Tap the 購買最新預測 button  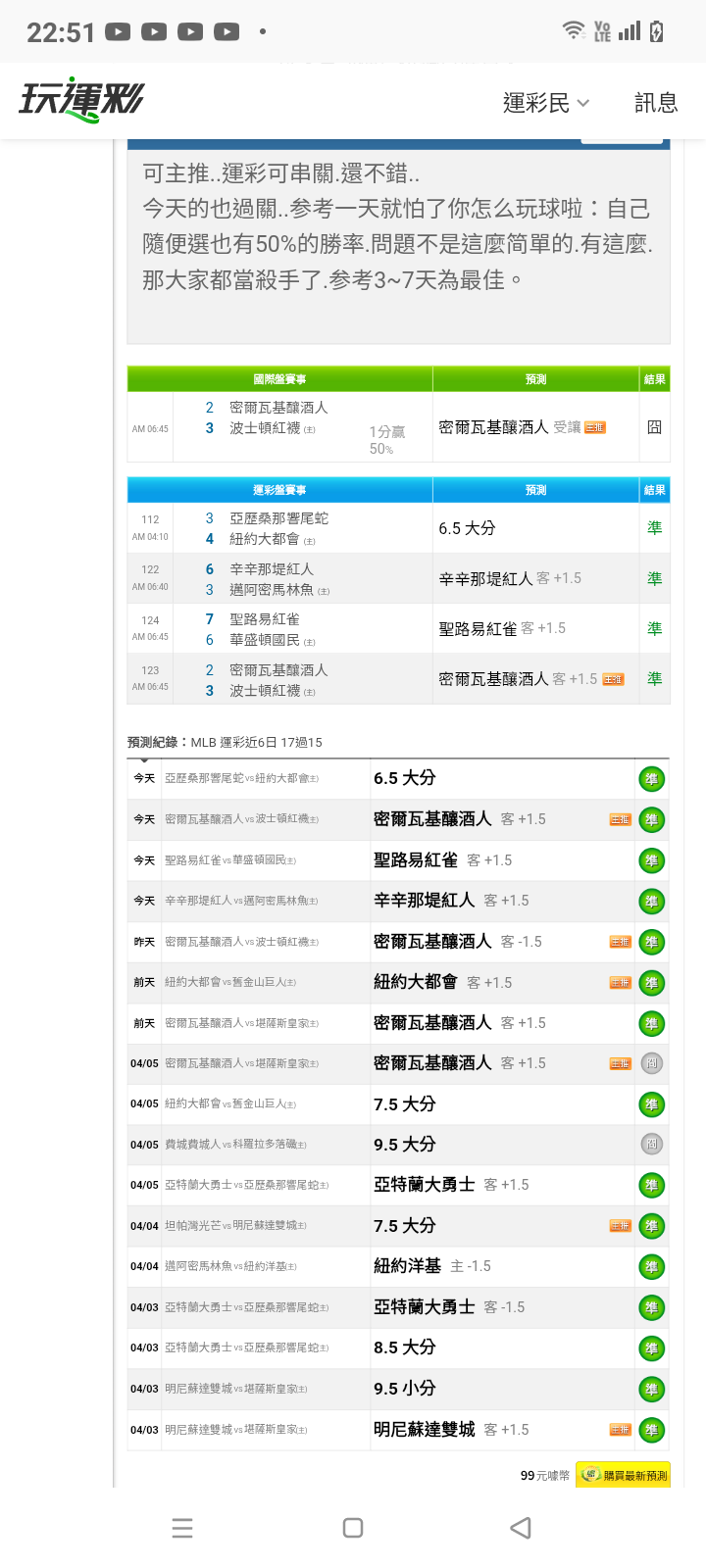(x=624, y=1475)
